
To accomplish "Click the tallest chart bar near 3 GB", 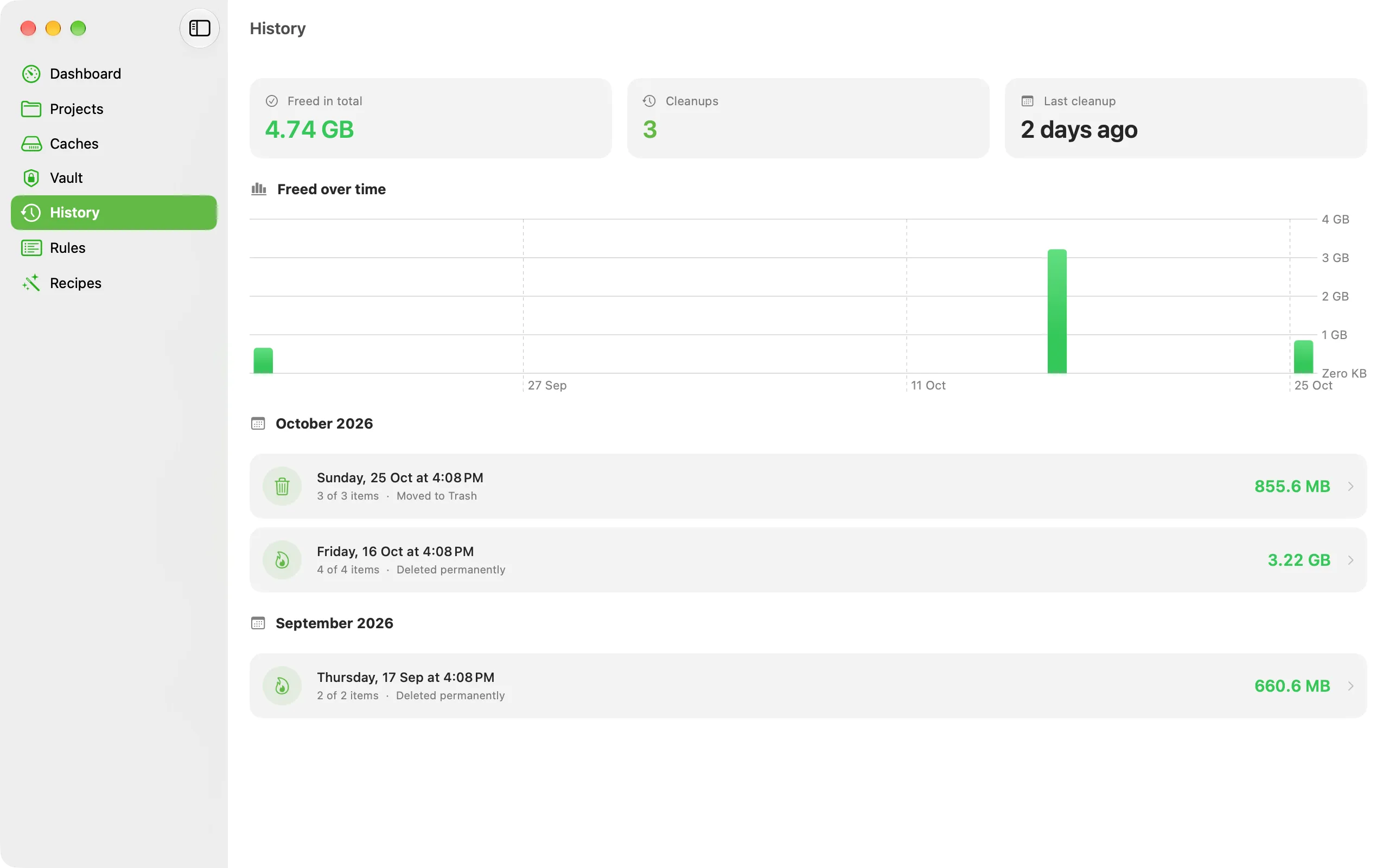I will (x=1057, y=311).
